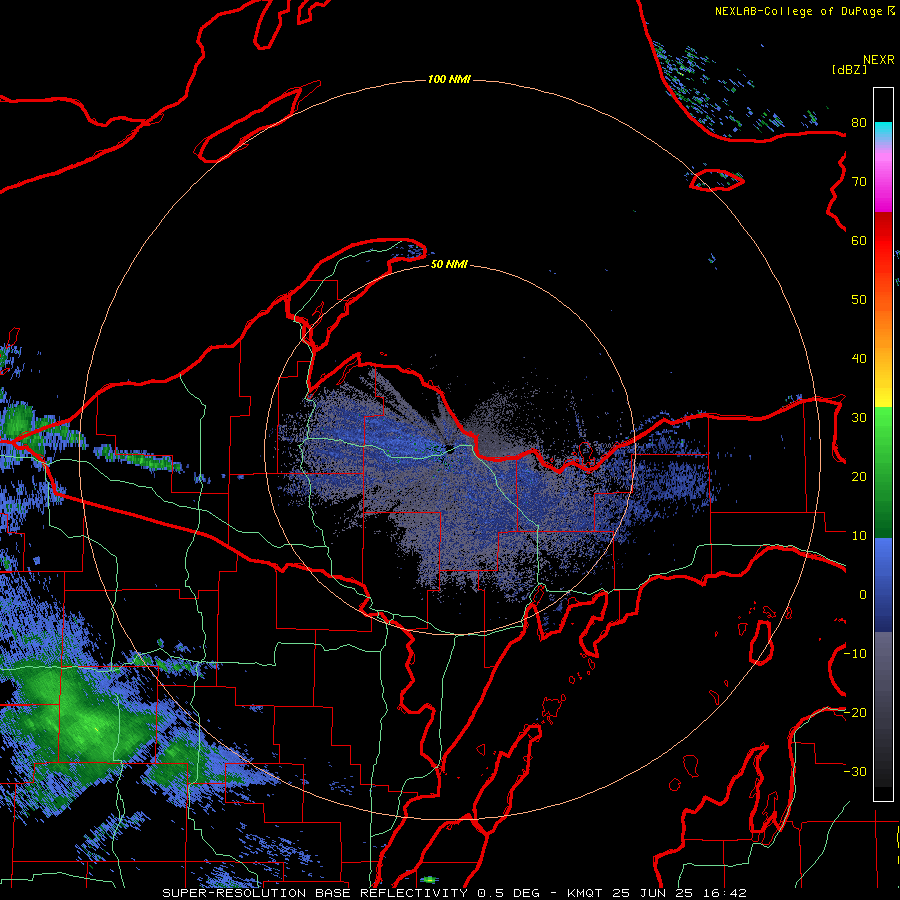Click the 60 value on the dBZ scale
900x900 pixels.
point(859,240)
